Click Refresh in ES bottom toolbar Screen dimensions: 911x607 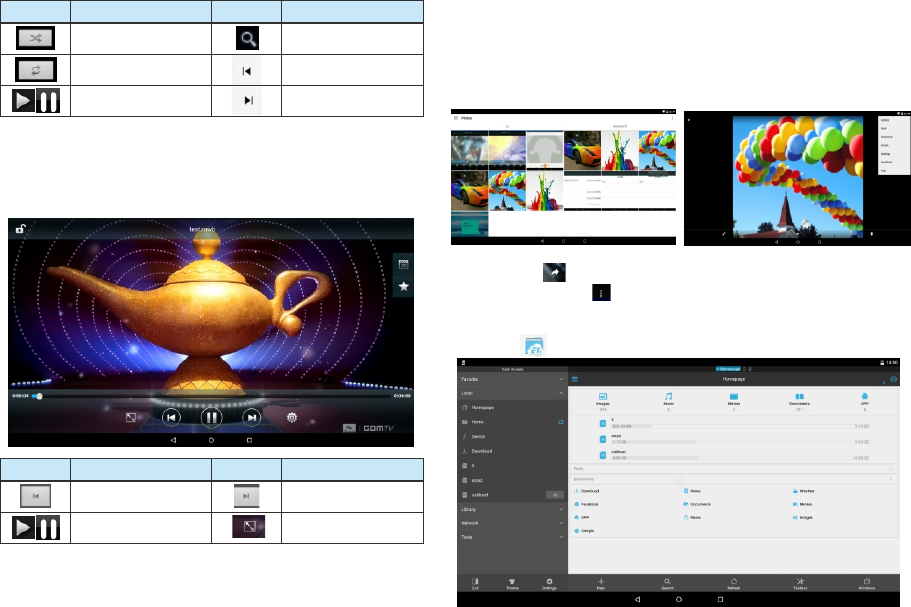tap(734, 584)
